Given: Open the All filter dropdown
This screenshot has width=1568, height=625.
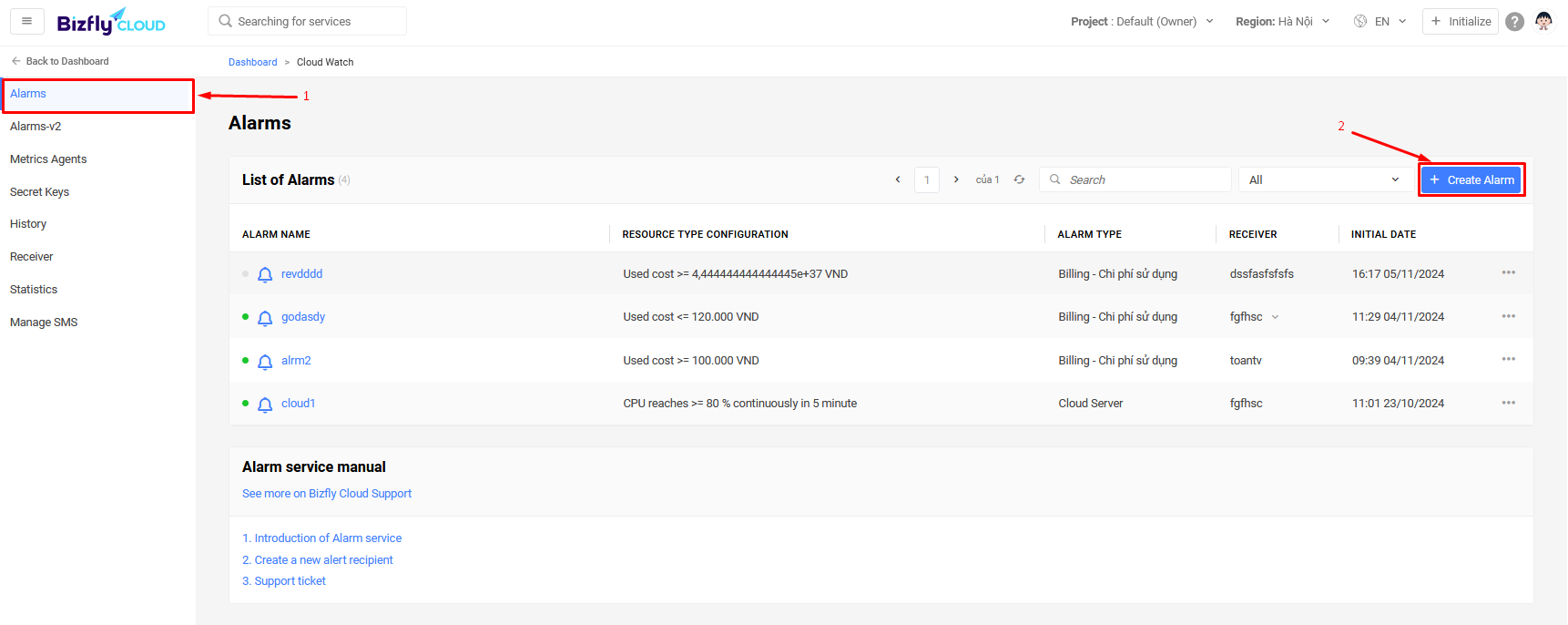Looking at the screenshot, I should pos(1324,179).
